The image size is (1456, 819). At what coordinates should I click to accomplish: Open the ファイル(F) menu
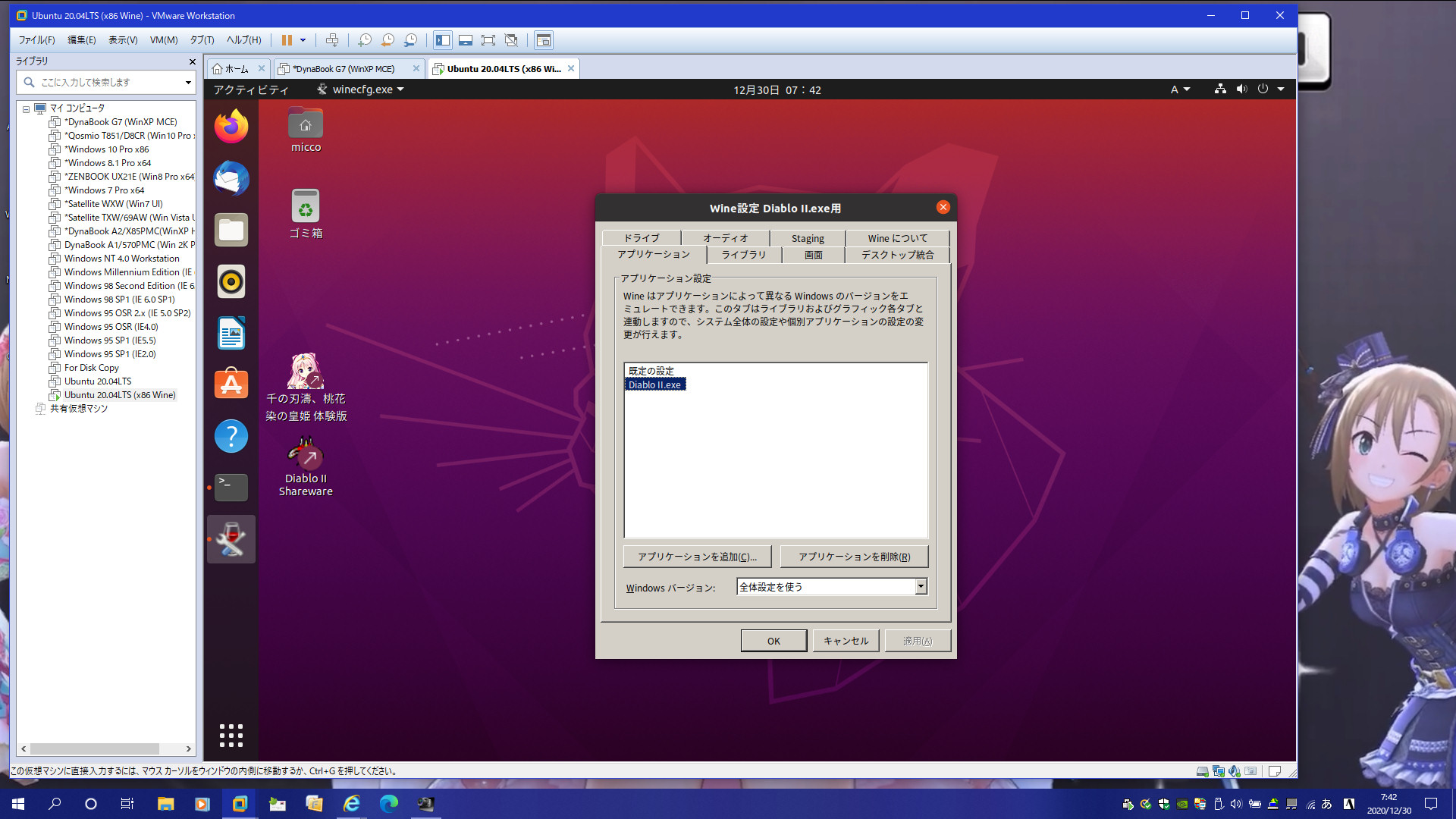point(36,40)
